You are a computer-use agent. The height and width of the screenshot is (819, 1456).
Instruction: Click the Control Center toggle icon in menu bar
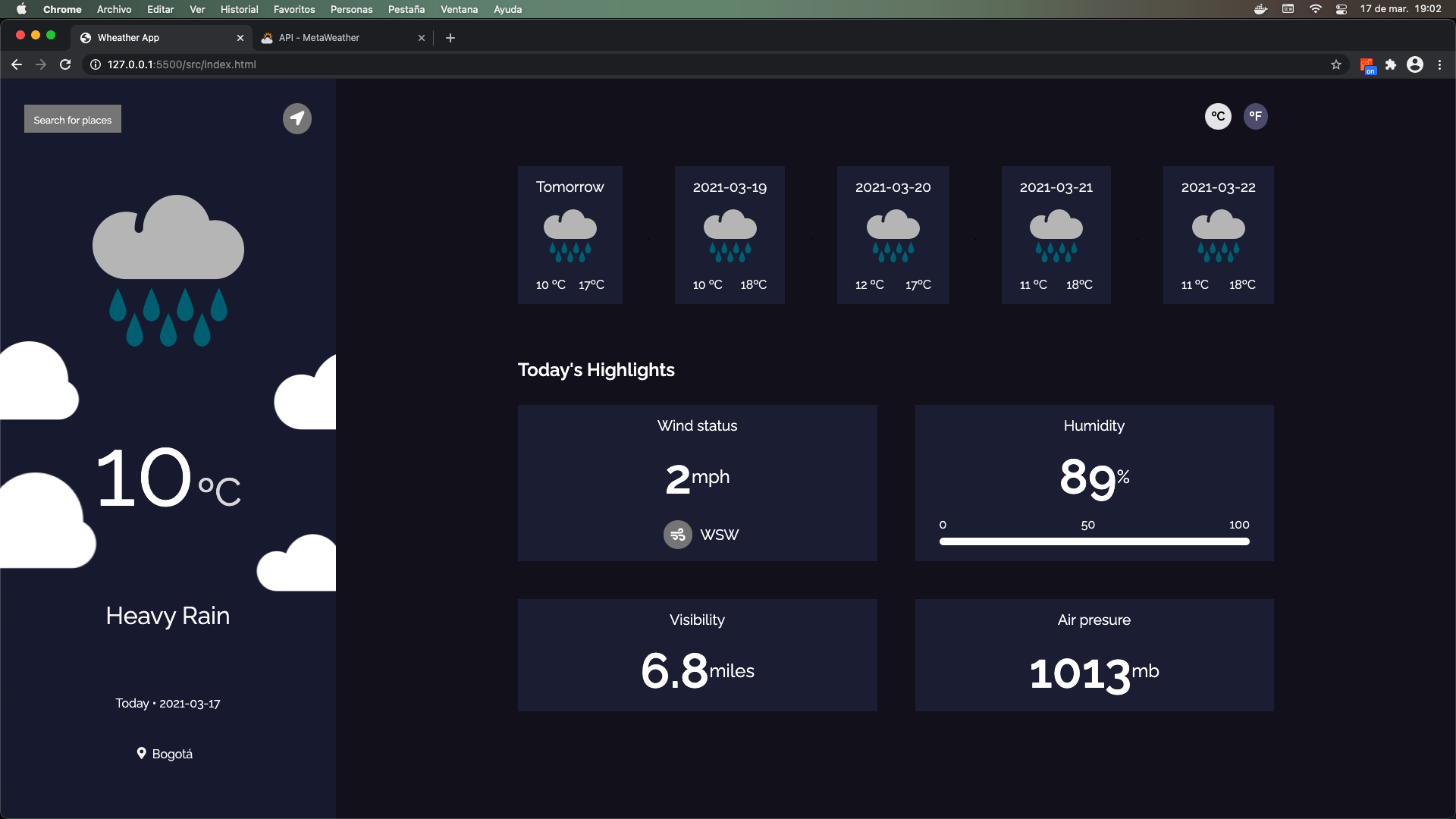coord(1341,9)
